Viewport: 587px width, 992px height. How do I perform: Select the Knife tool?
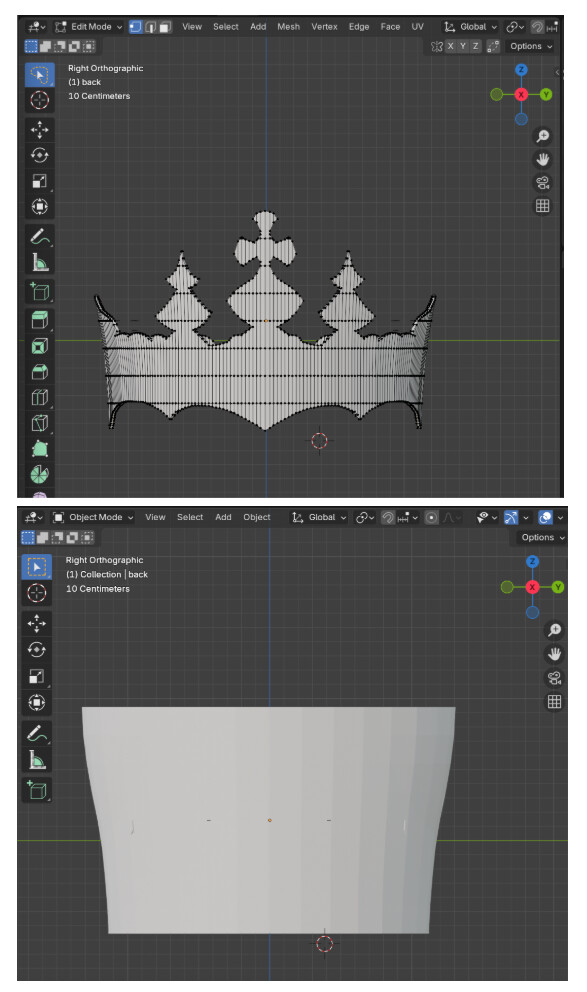click(39, 423)
